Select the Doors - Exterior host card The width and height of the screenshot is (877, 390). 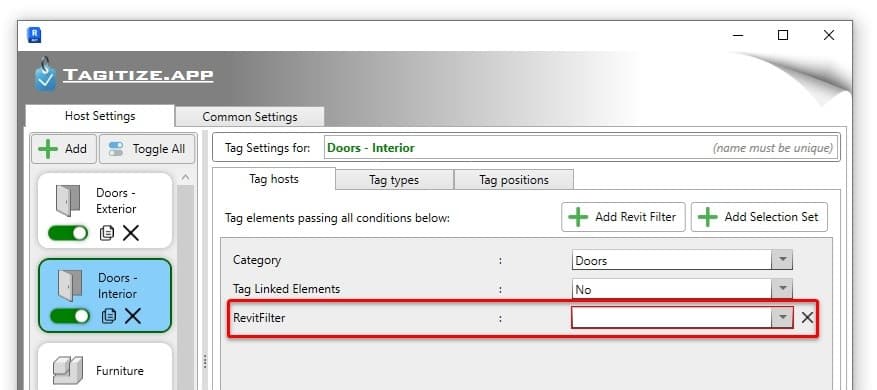(x=105, y=210)
